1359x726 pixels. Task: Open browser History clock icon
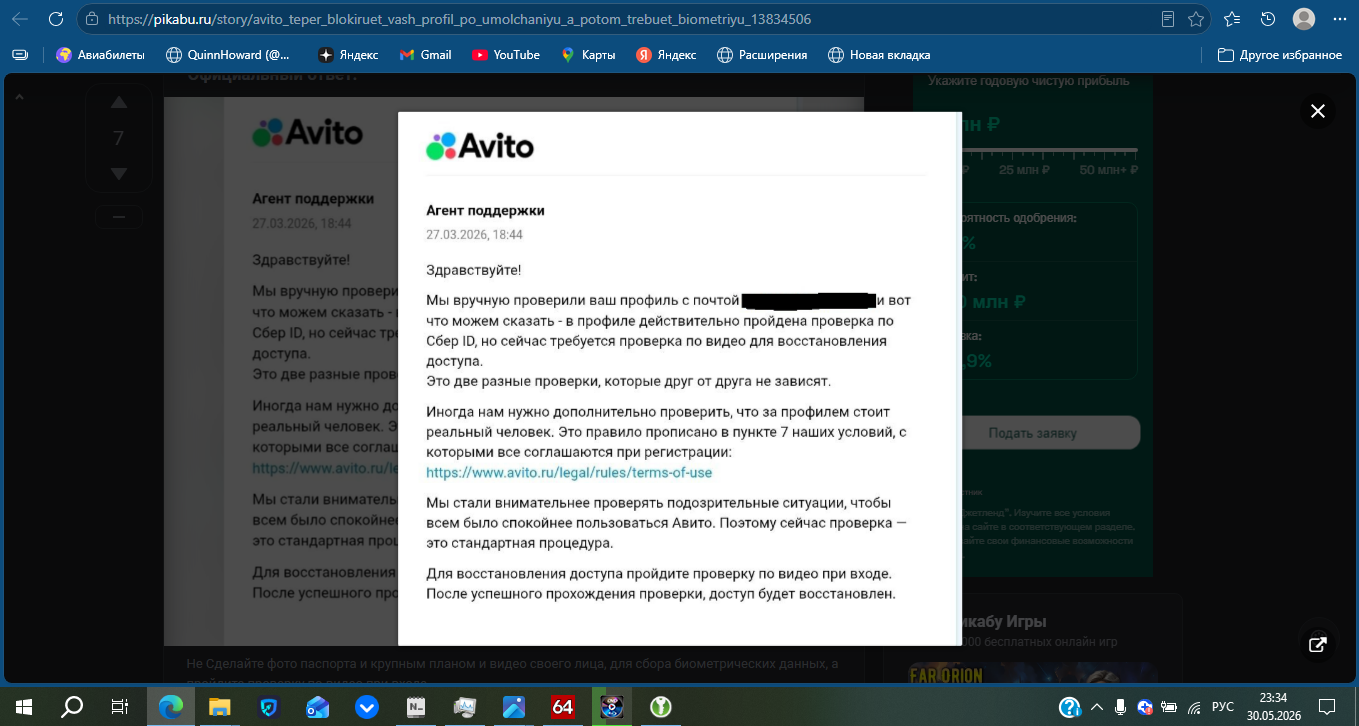point(1268,19)
